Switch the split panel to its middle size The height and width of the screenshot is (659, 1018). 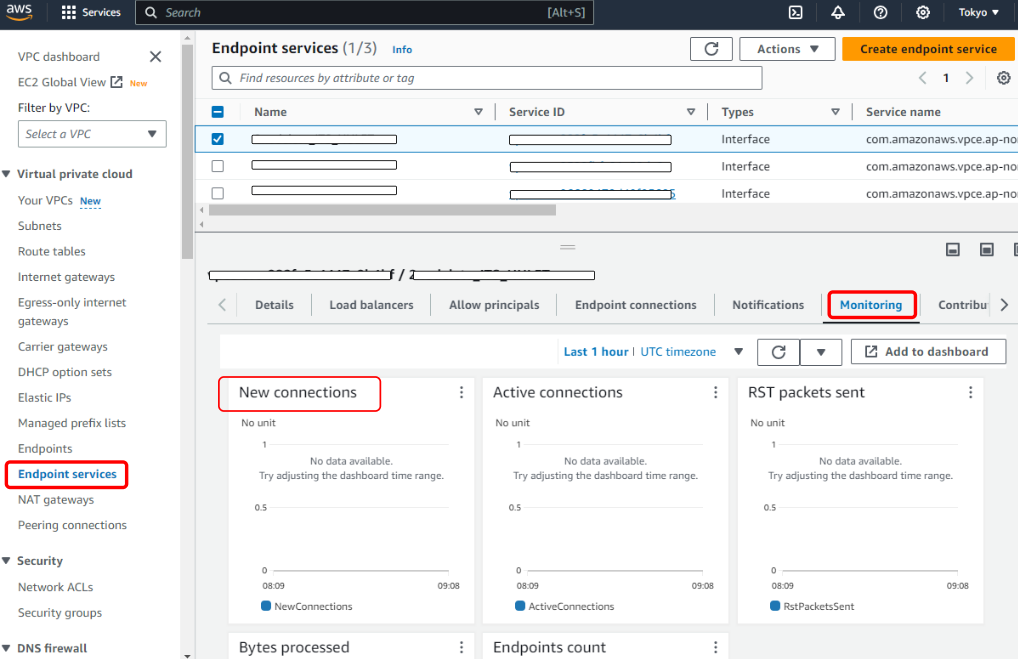[x=986, y=249]
